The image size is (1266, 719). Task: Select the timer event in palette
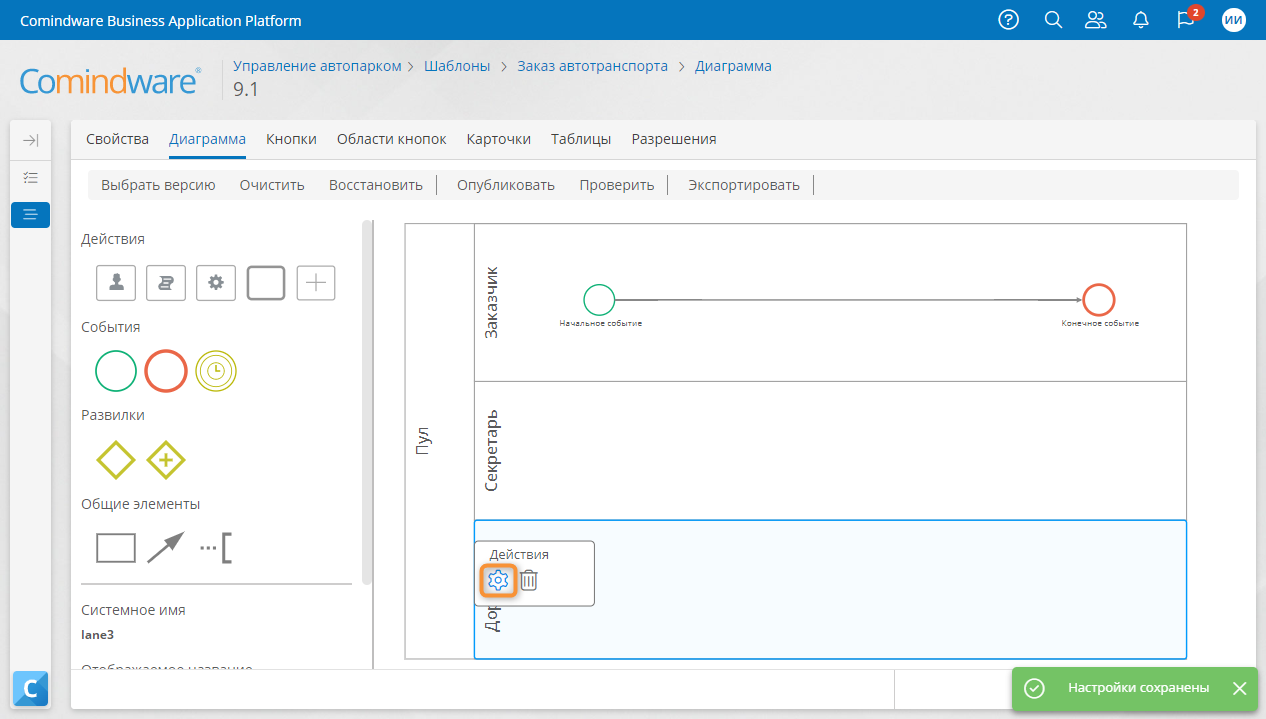click(x=216, y=371)
